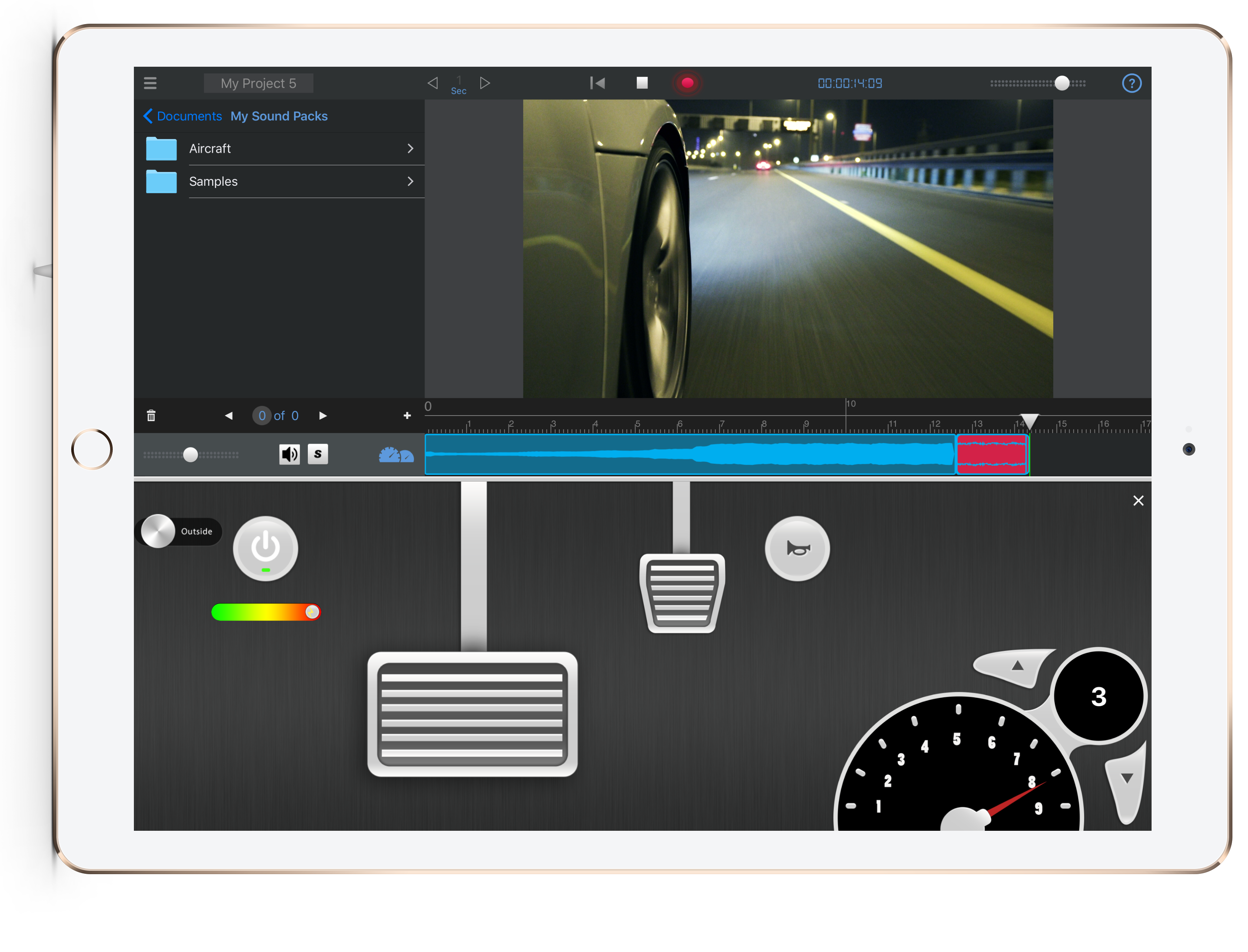Toggle the engine power button
Screen dimensions: 1248x952
pyautogui.click(x=265, y=548)
